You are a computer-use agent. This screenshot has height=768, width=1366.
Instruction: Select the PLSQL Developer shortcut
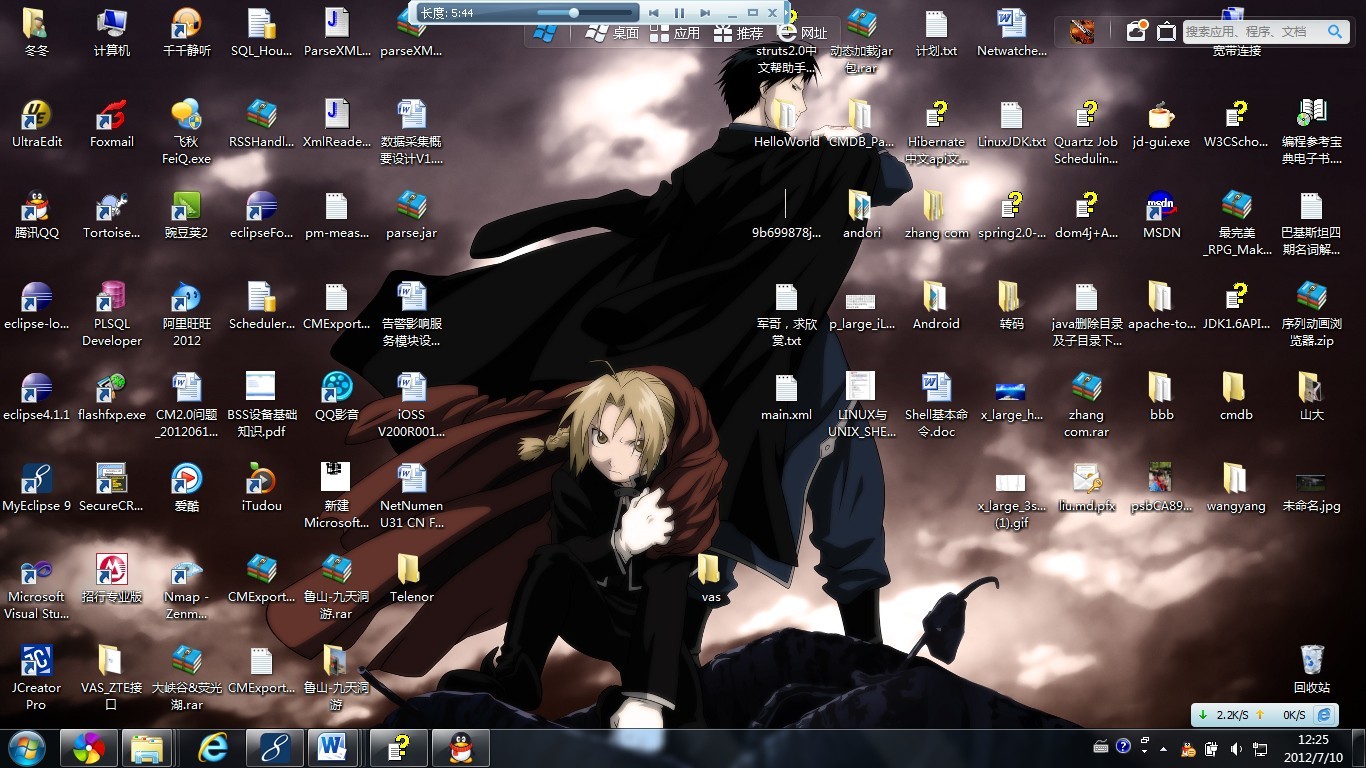(x=112, y=314)
